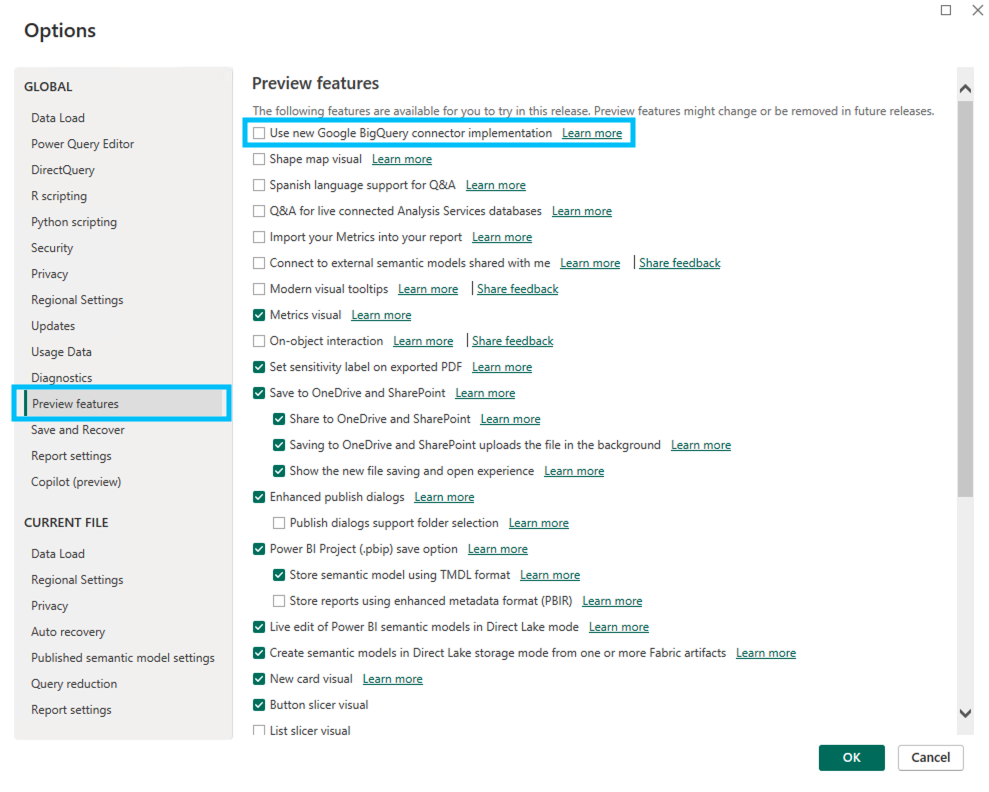Enable Store reports using enhanced metadata (PBIR)
This screenshot has width=989, height=792.
click(279, 601)
